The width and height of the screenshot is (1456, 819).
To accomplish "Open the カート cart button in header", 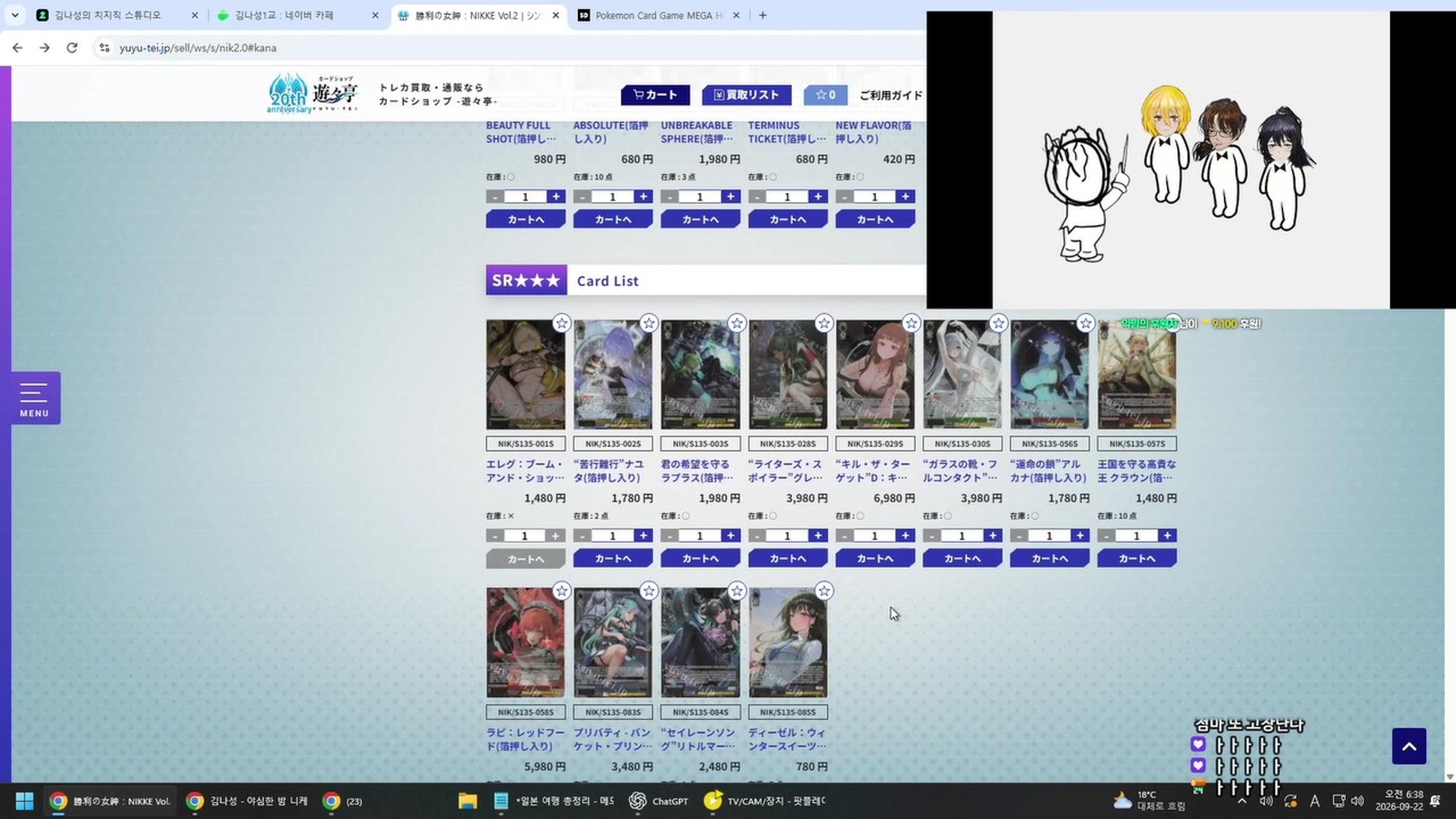I will tap(655, 95).
